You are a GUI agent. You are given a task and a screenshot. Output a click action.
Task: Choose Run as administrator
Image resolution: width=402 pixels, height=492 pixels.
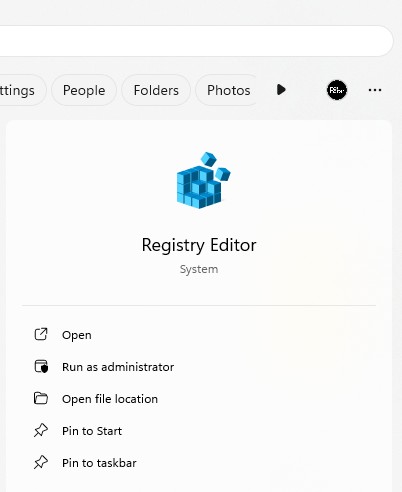tap(118, 367)
